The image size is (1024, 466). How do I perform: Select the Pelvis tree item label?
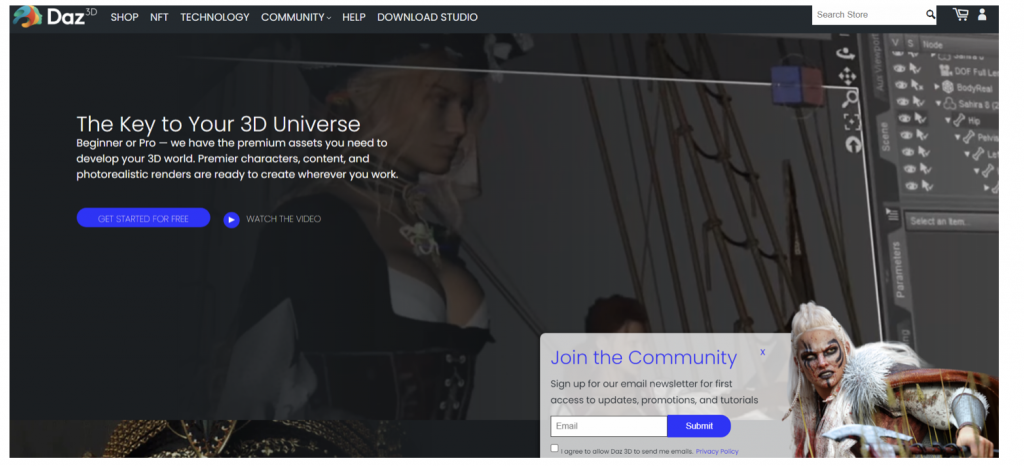987,137
